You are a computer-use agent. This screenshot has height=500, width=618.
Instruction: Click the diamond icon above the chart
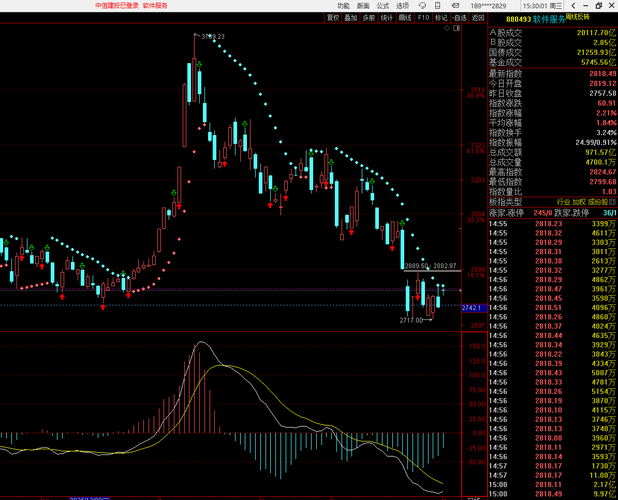point(447,28)
